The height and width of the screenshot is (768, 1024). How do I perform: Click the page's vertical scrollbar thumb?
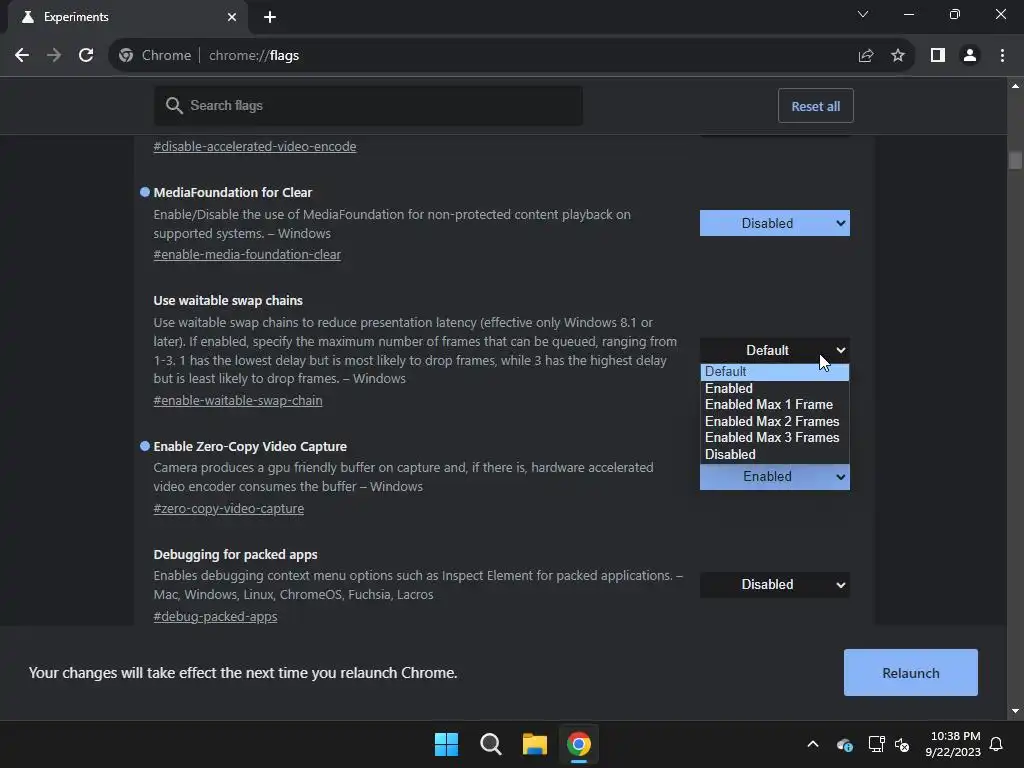1015,160
